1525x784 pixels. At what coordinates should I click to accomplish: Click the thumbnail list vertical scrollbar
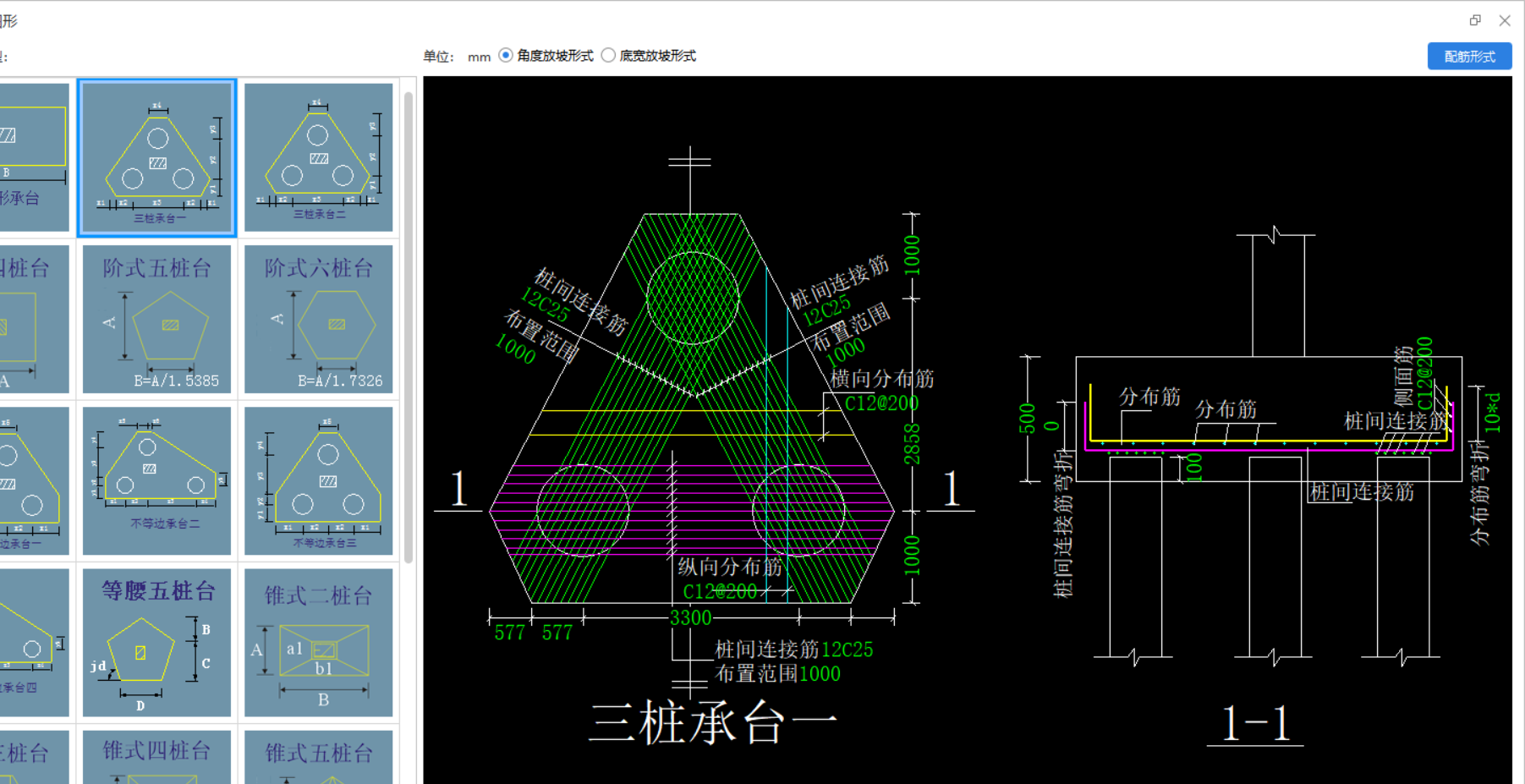point(409,327)
